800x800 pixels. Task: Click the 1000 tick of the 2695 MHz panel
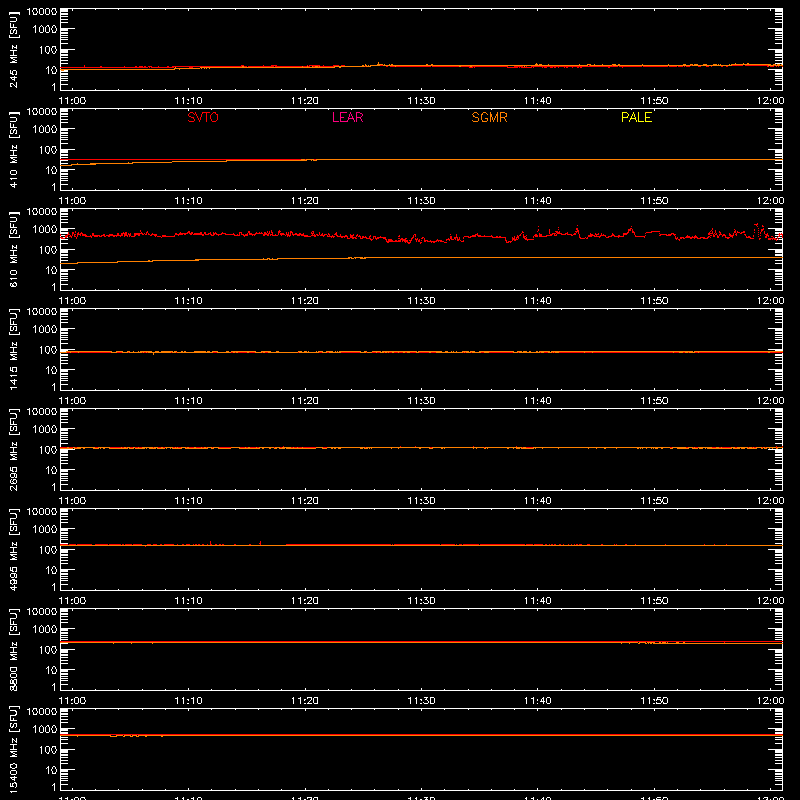coord(45,429)
